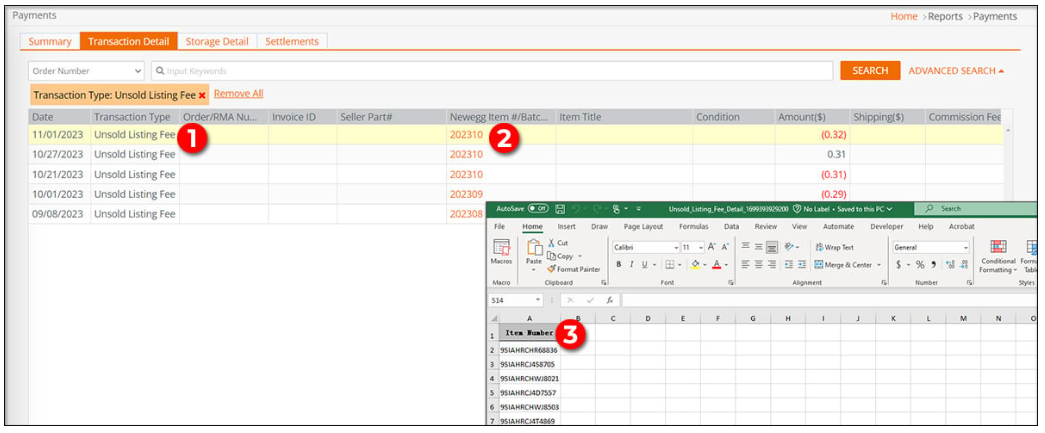Open the Merge & Center dropdown arrow

tap(880, 264)
